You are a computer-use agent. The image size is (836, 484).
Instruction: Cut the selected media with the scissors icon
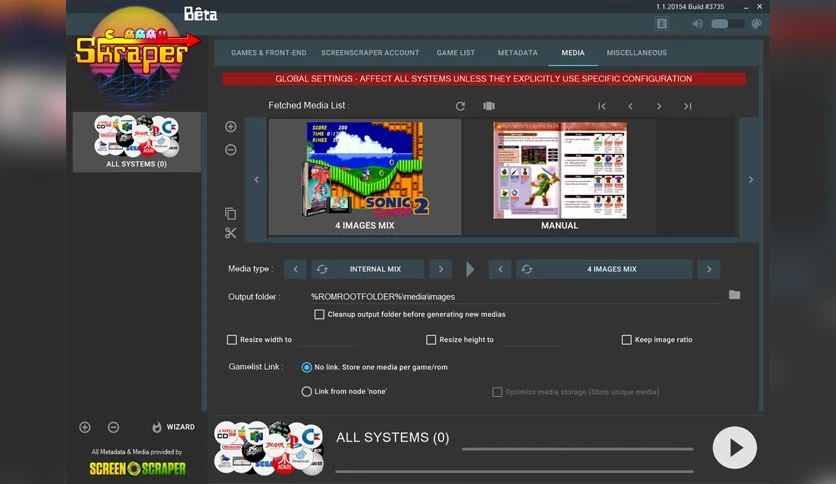230,233
